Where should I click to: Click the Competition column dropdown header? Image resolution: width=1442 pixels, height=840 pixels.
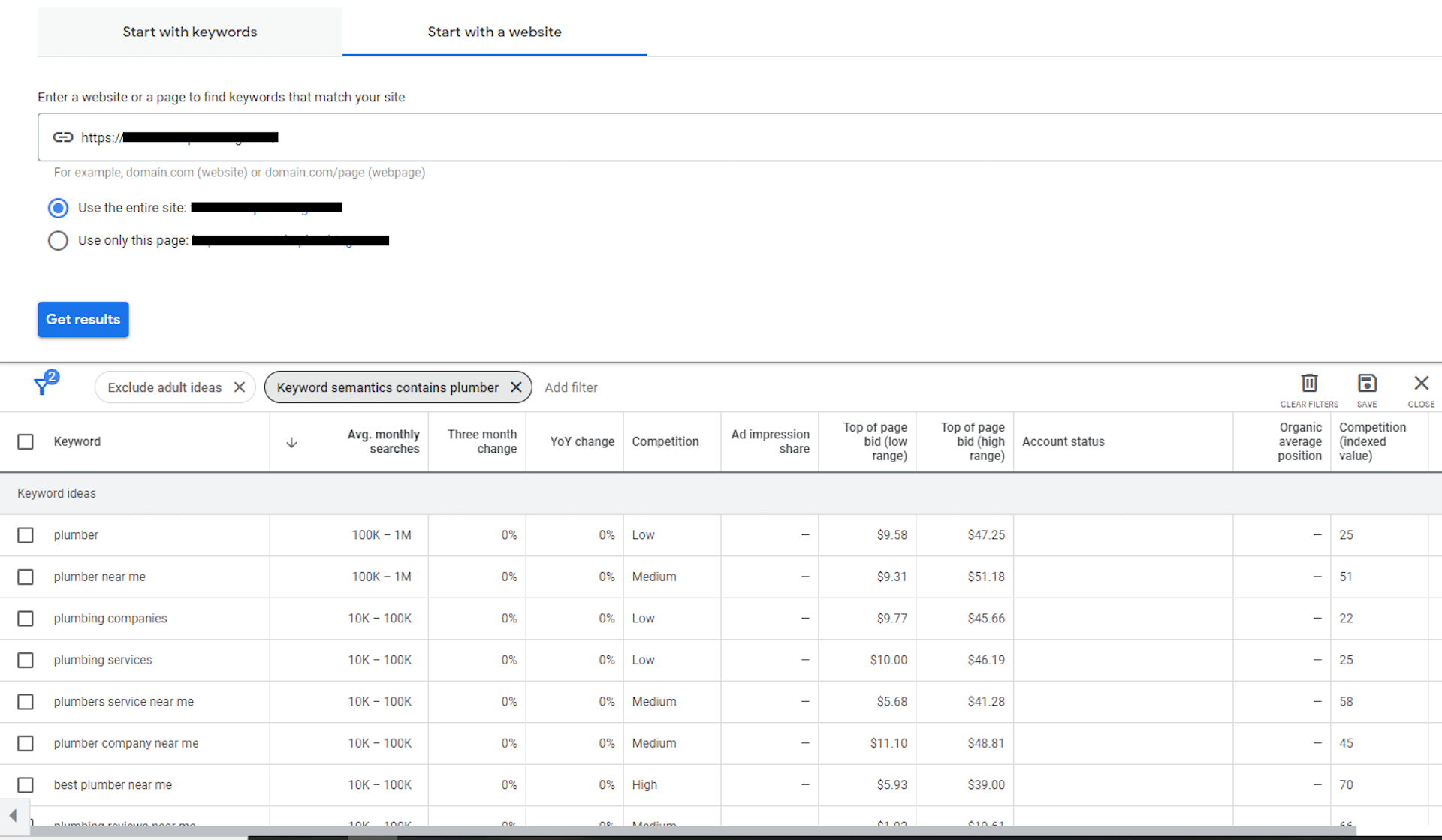click(665, 440)
